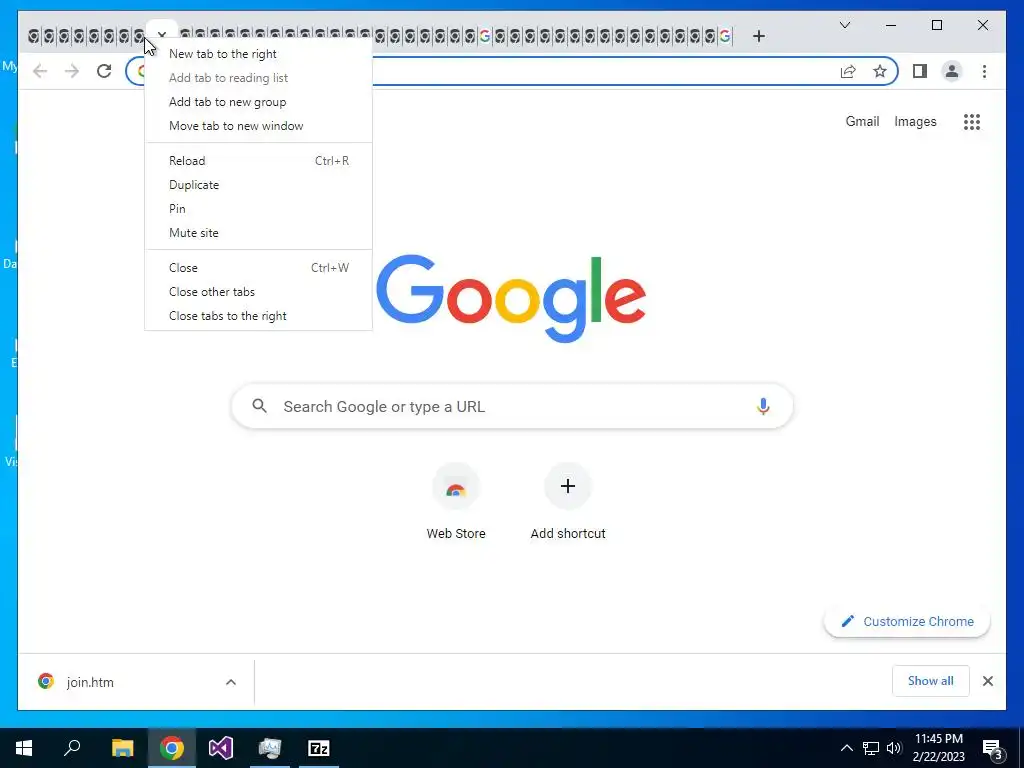
Task: Switch to the last Google-favicon tab
Action: (725, 36)
